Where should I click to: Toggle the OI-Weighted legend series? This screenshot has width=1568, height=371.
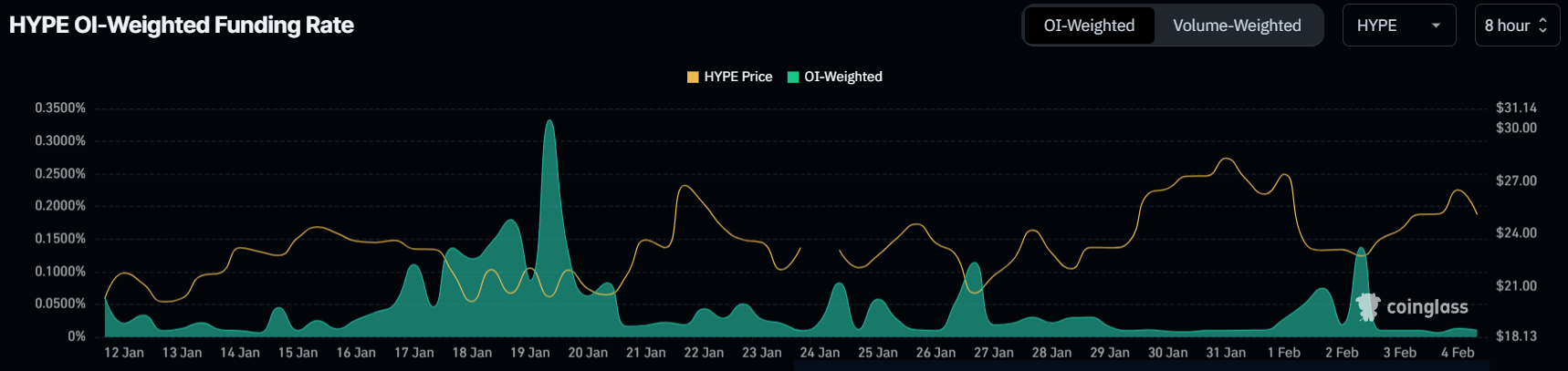(835, 77)
